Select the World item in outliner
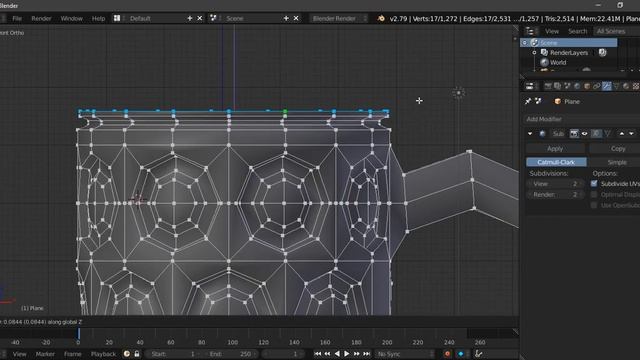This screenshot has height=360, width=640. click(558, 62)
